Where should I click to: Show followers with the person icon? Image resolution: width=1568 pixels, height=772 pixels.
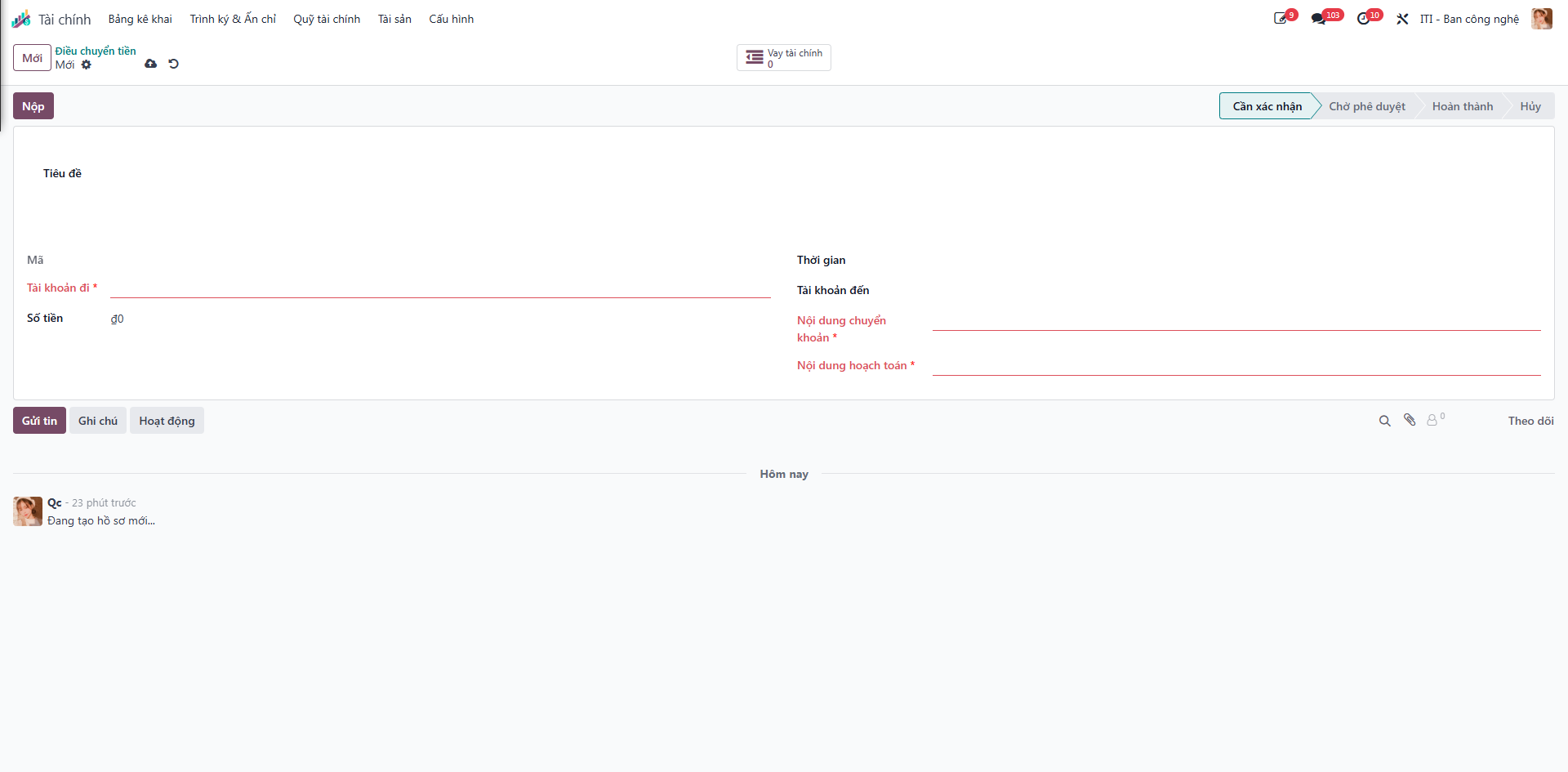(x=1435, y=420)
